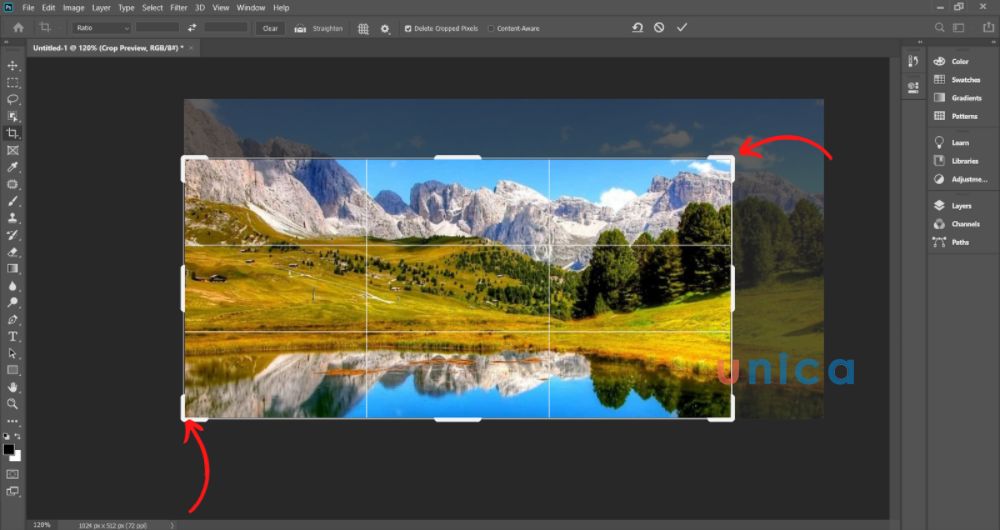The width and height of the screenshot is (1000, 530).
Task: Select the Clone Stamp tool
Action: pos(12,218)
